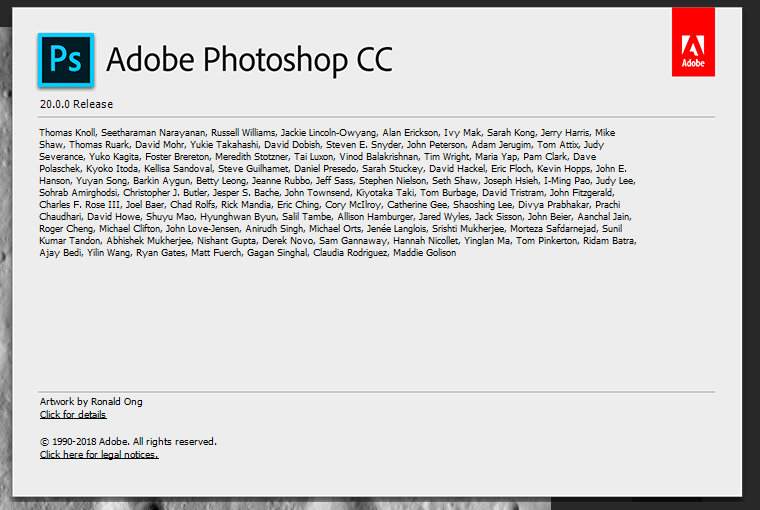
Task: Click the name 'Ridam Batra' in credits
Action: click(608, 241)
